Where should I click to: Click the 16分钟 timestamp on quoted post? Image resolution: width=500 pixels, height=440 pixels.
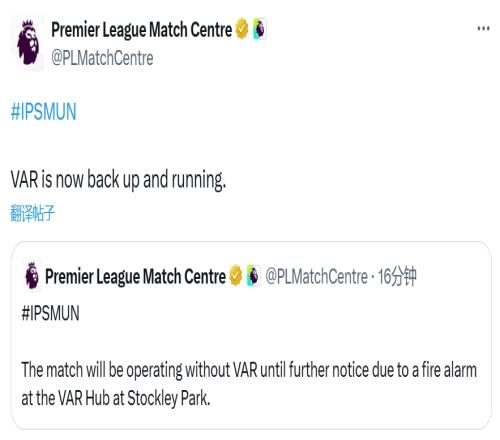pyautogui.click(x=397, y=276)
